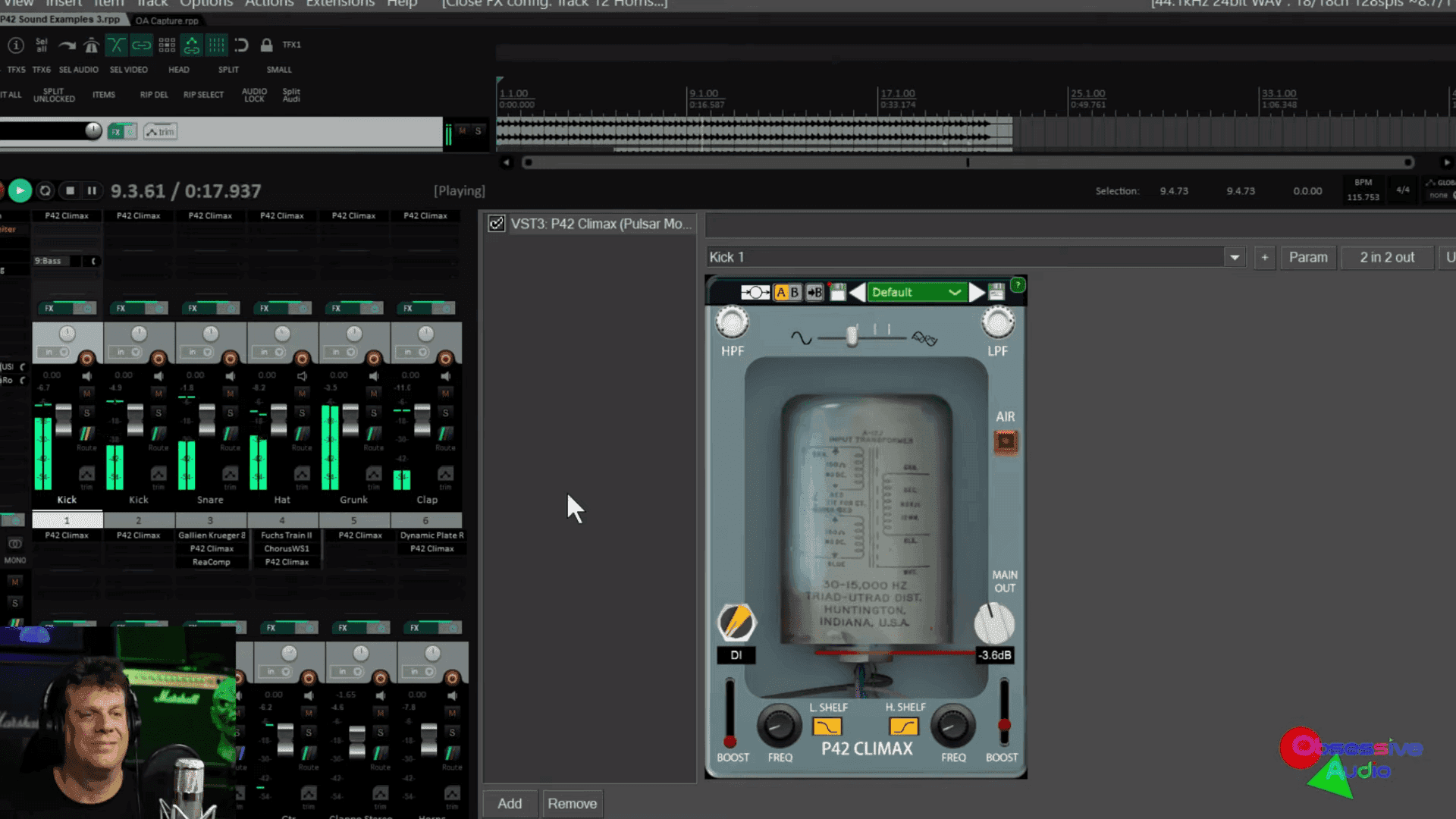Click the Add FX button
Viewport: 1456px width, 819px height.
pos(510,804)
